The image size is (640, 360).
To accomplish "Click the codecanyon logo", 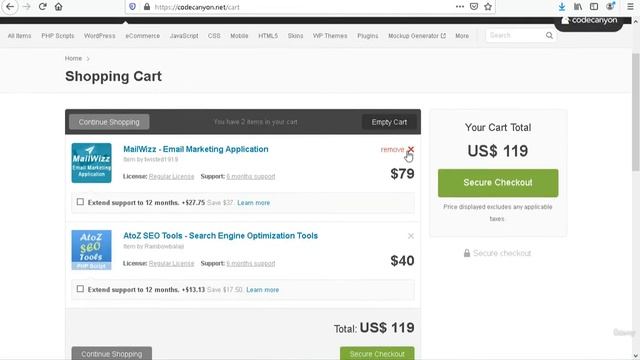I will click(x=589, y=20).
